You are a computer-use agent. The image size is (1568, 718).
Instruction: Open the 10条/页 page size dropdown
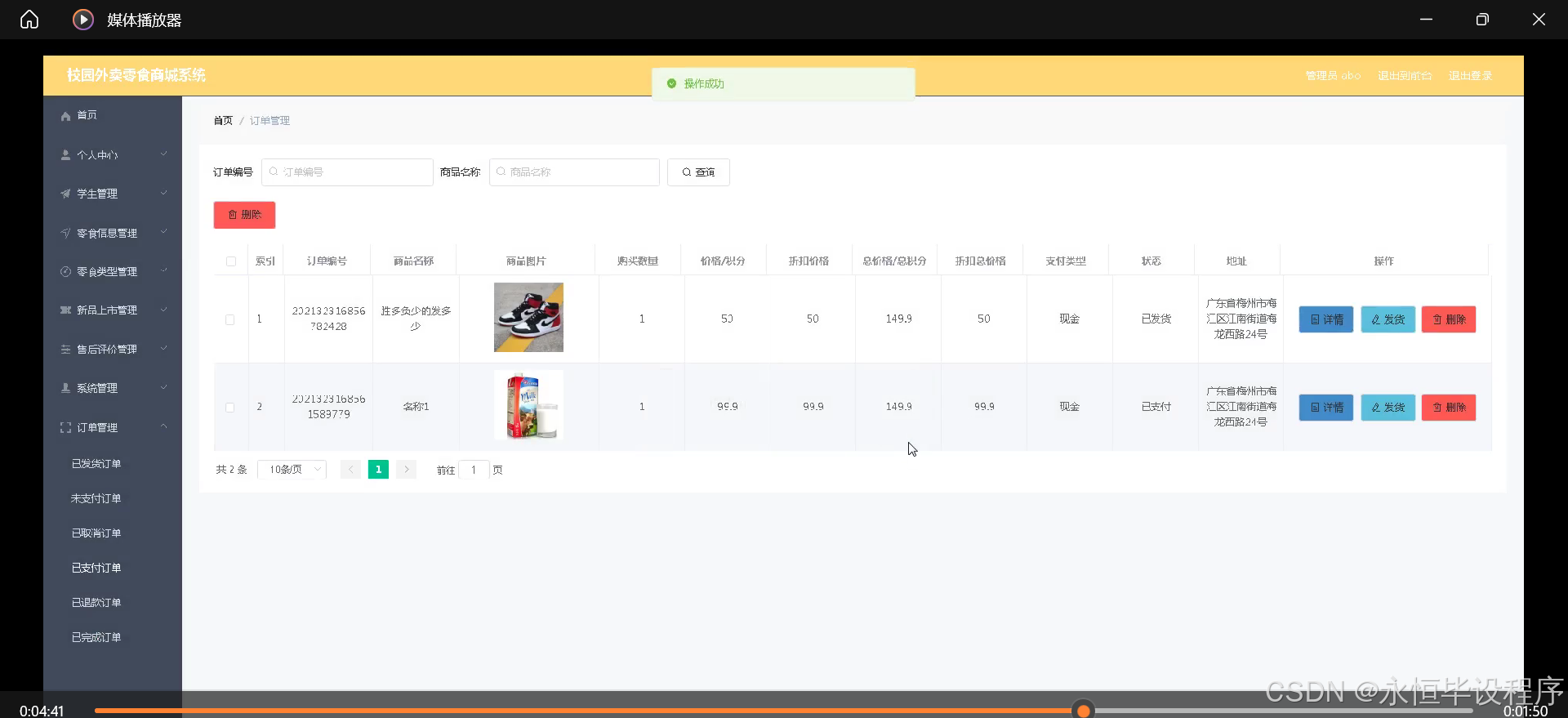tap(292, 470)
